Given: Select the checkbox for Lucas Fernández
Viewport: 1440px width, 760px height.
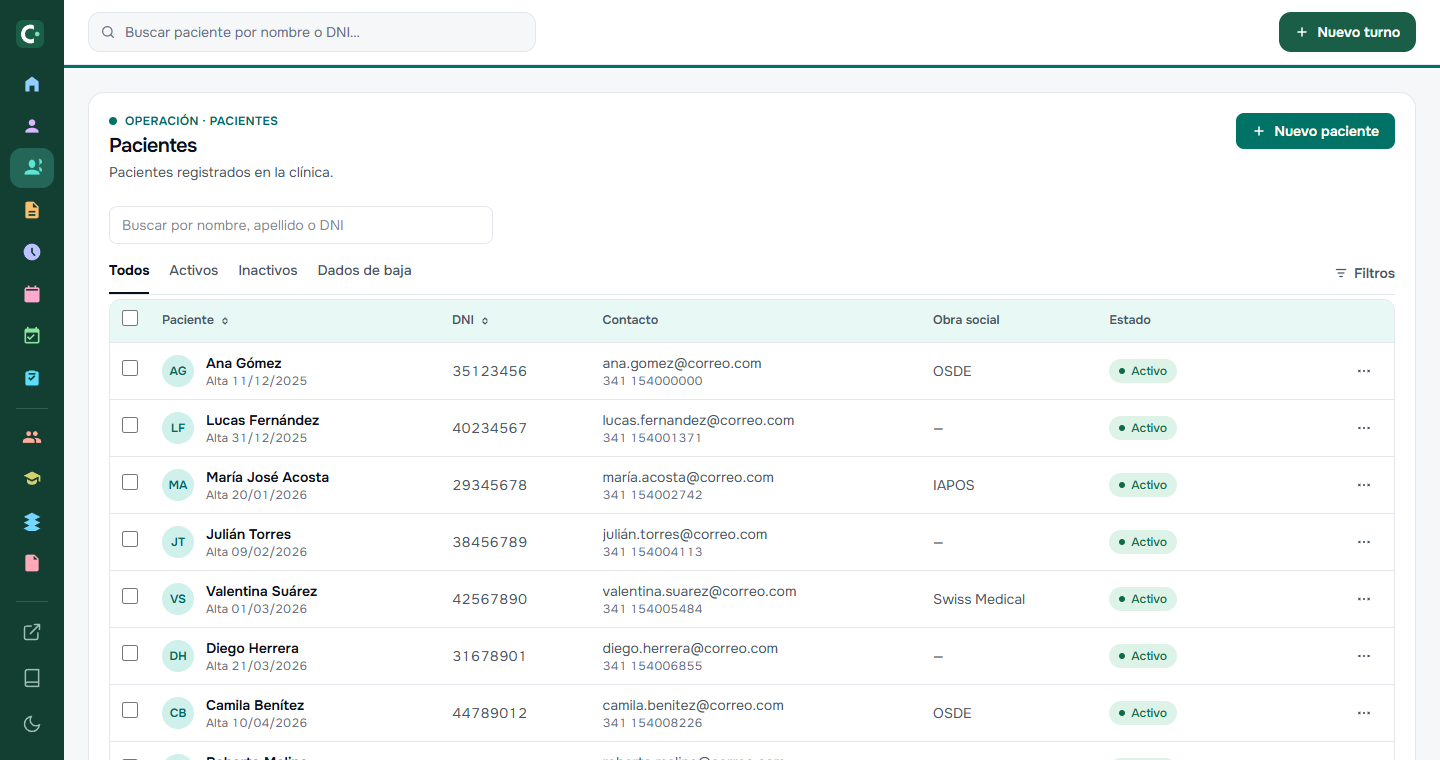Looking at the screenshot, I should click(x=130, y=425).
